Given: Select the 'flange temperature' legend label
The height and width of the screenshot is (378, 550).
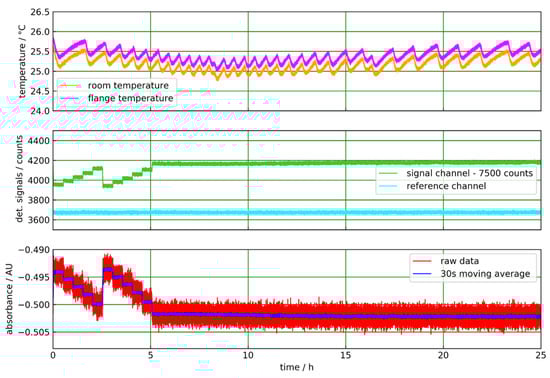Looking at the screenshot, I should coord(130,98).
